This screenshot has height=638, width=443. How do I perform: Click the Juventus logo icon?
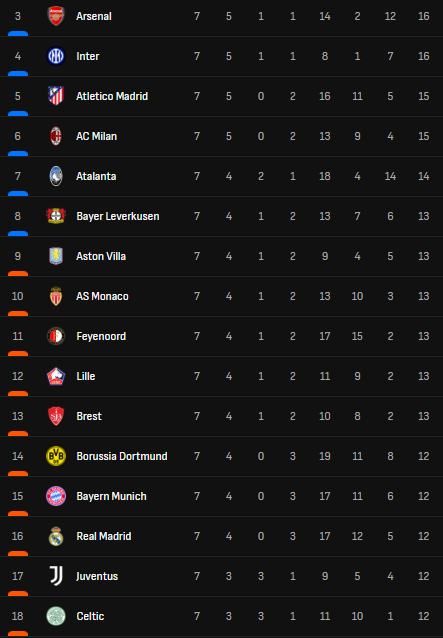(56, 576)
